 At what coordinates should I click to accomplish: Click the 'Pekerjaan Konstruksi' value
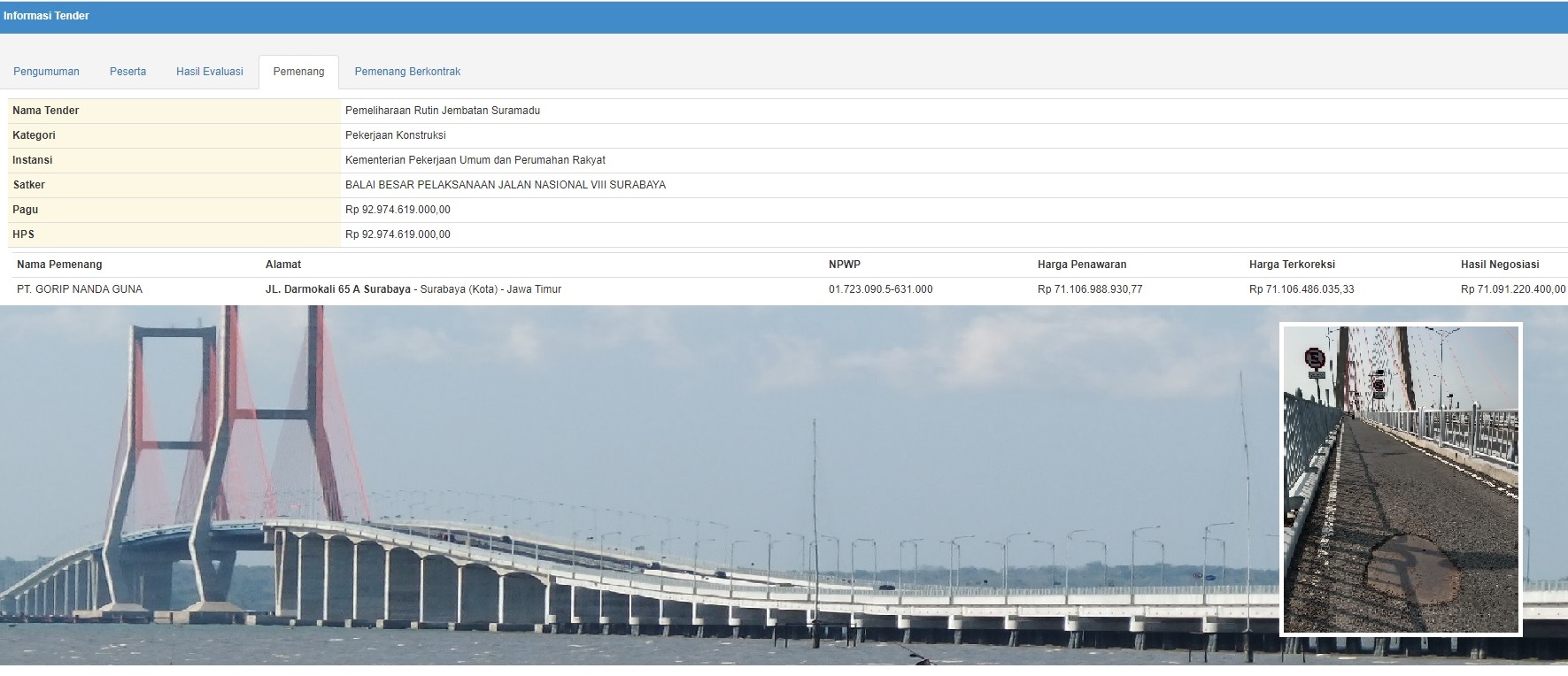coord(396,135)
